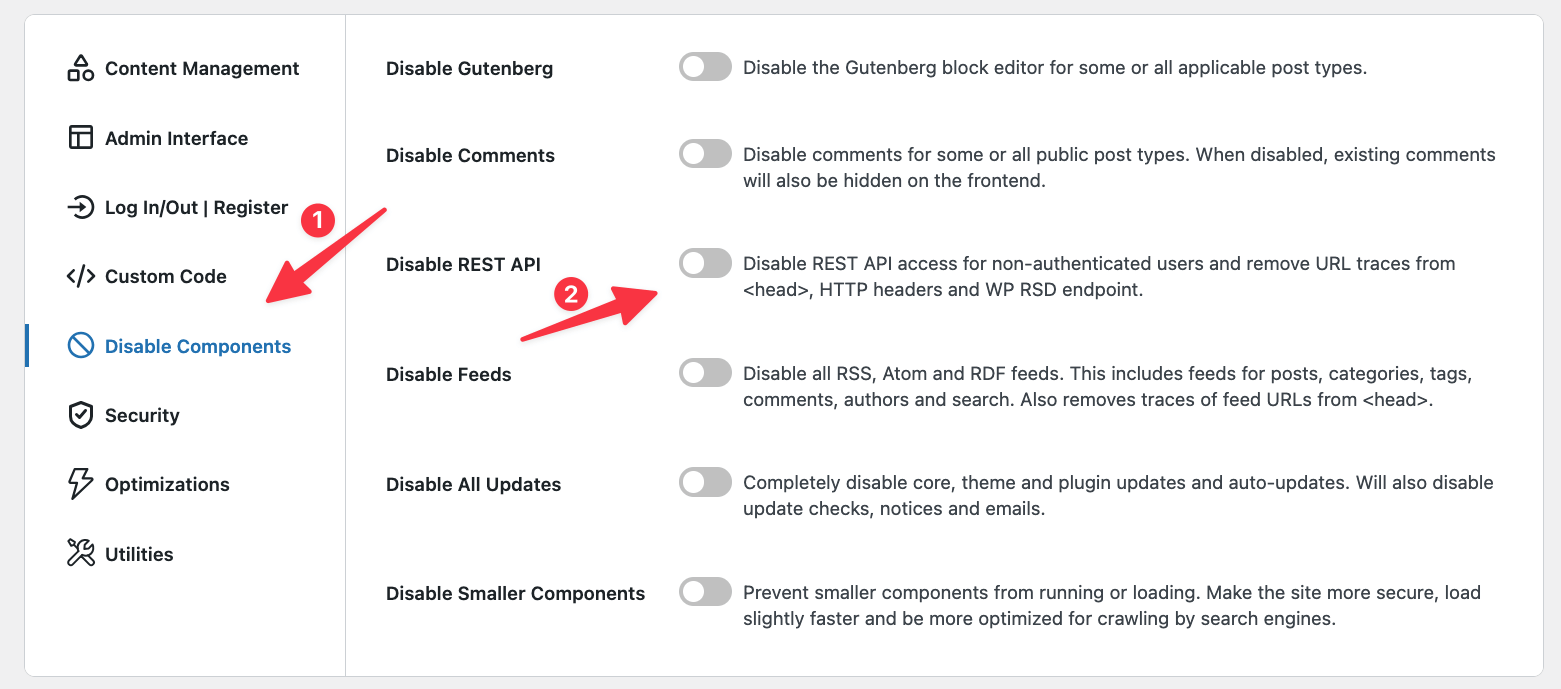Turn on the Disable REST API switch

[x=705, y=263]
